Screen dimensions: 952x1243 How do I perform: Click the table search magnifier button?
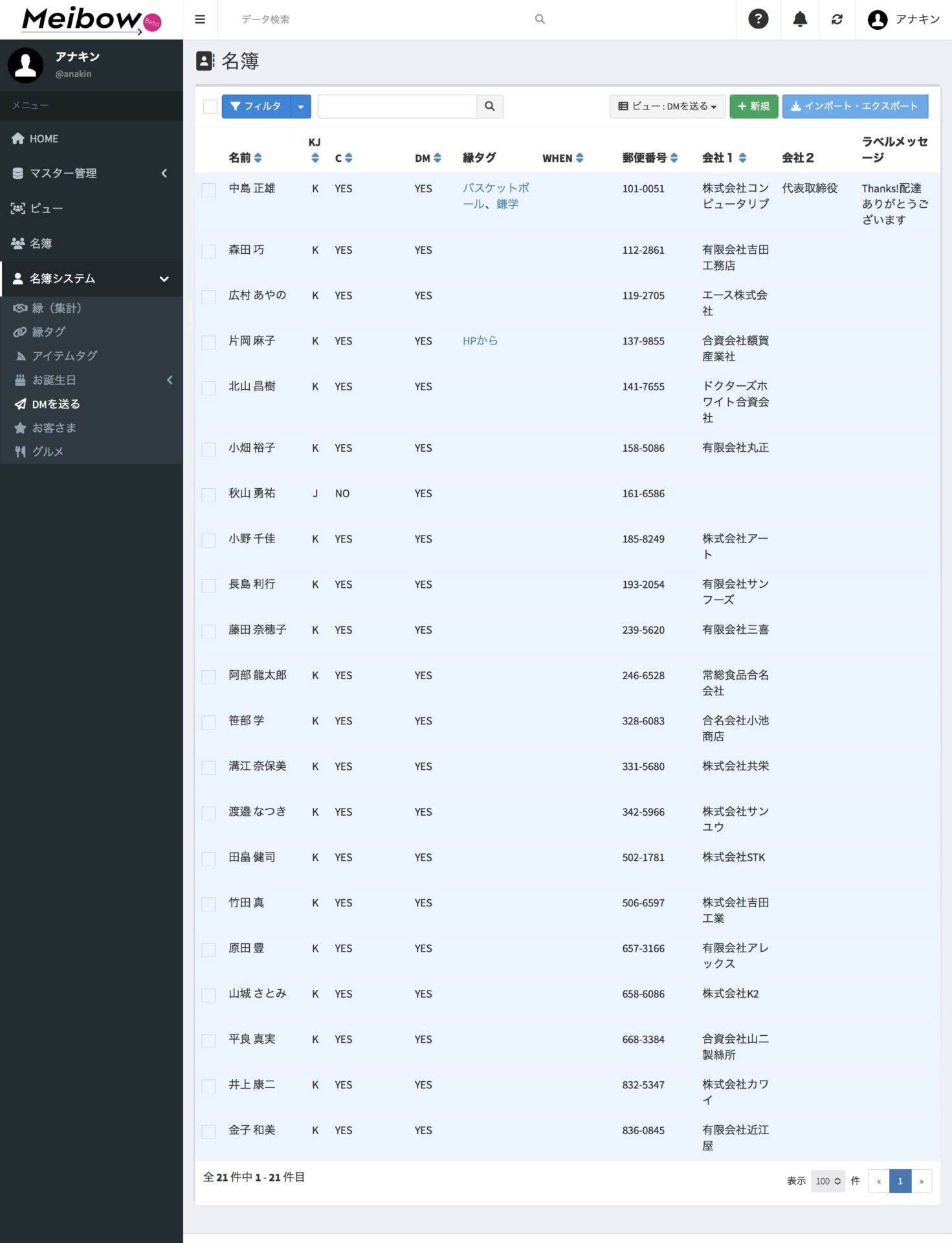tap(490, 106)
